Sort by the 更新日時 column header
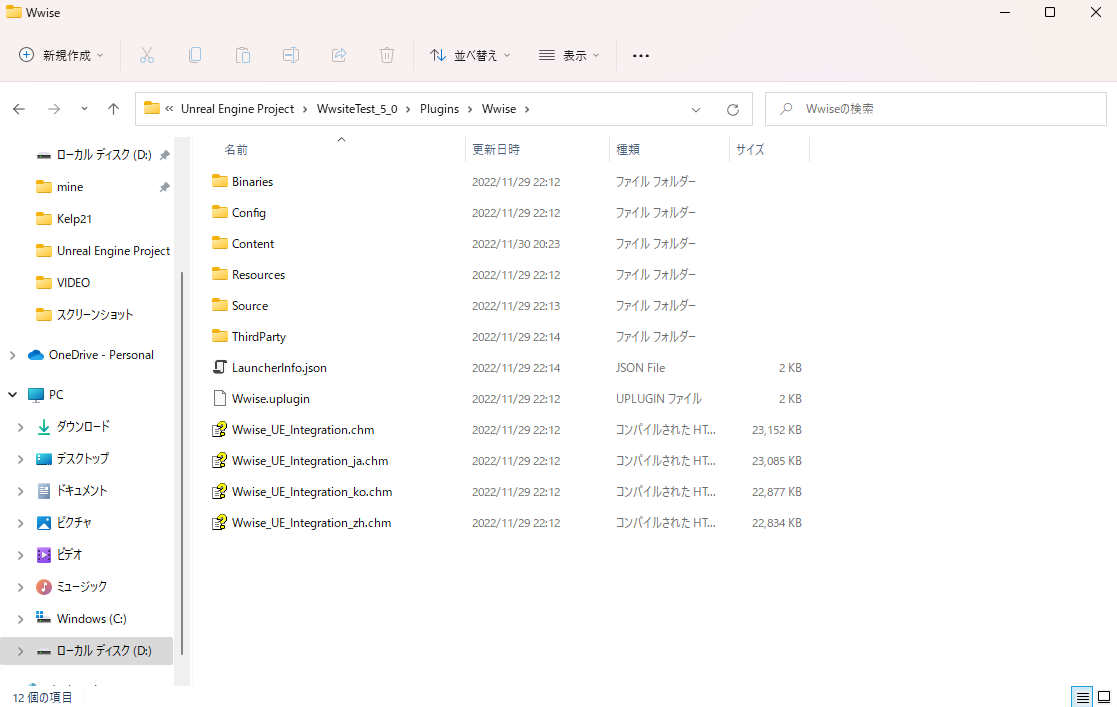The image size is (1117, 707). point(496,150)
